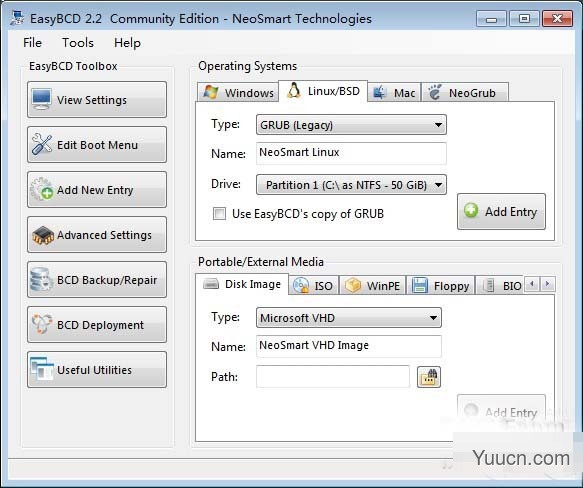Image resolution: width=583 pixels, height=488 pixels.
Task: Click the arrows icon on BCD Deployment
Action: [42, 324]
